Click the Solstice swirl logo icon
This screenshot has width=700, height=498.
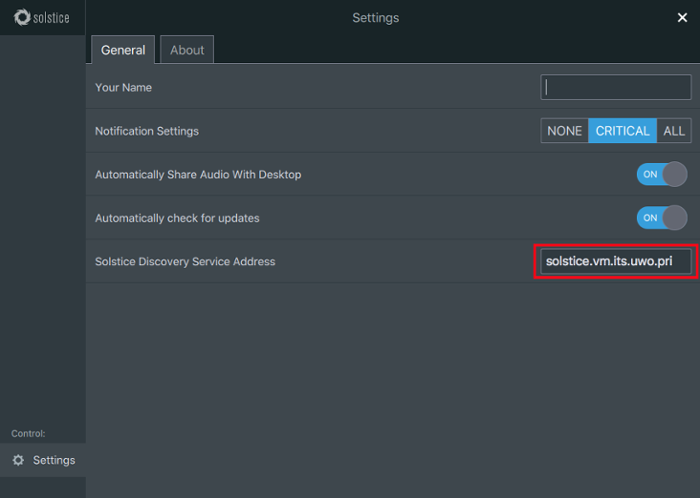pos(22,18)
